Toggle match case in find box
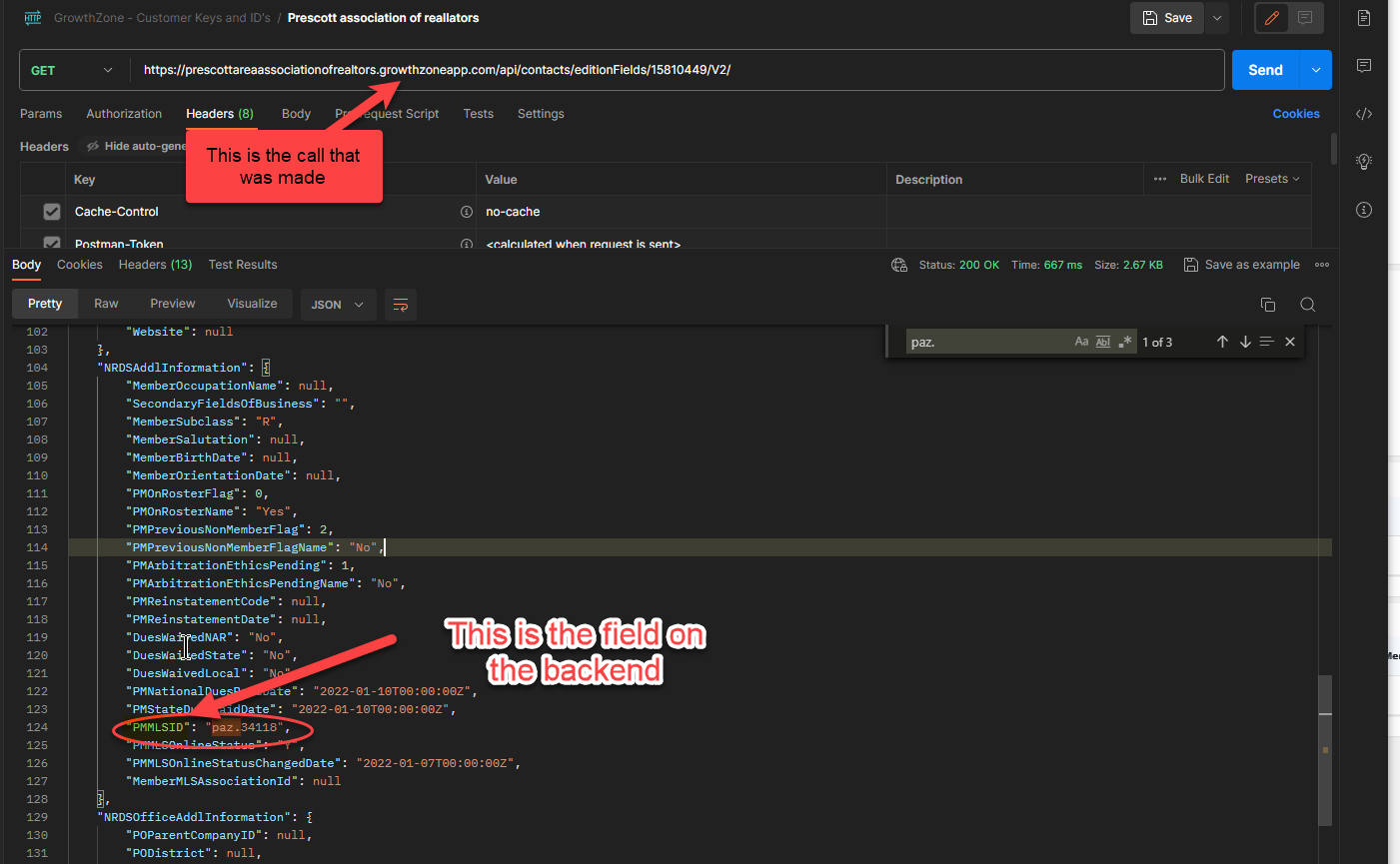The height and width of the screenshot is (864, 1400). pos(1081,342)
